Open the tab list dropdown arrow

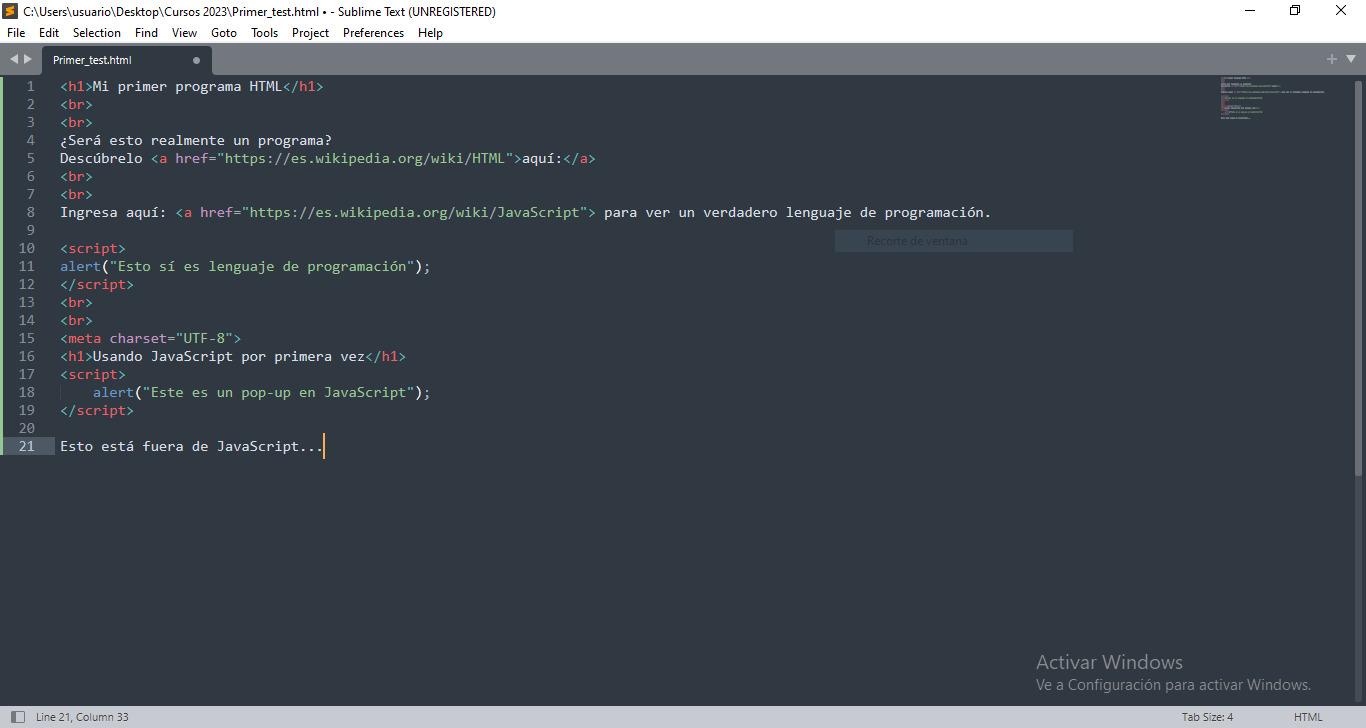click(1350, 59)
